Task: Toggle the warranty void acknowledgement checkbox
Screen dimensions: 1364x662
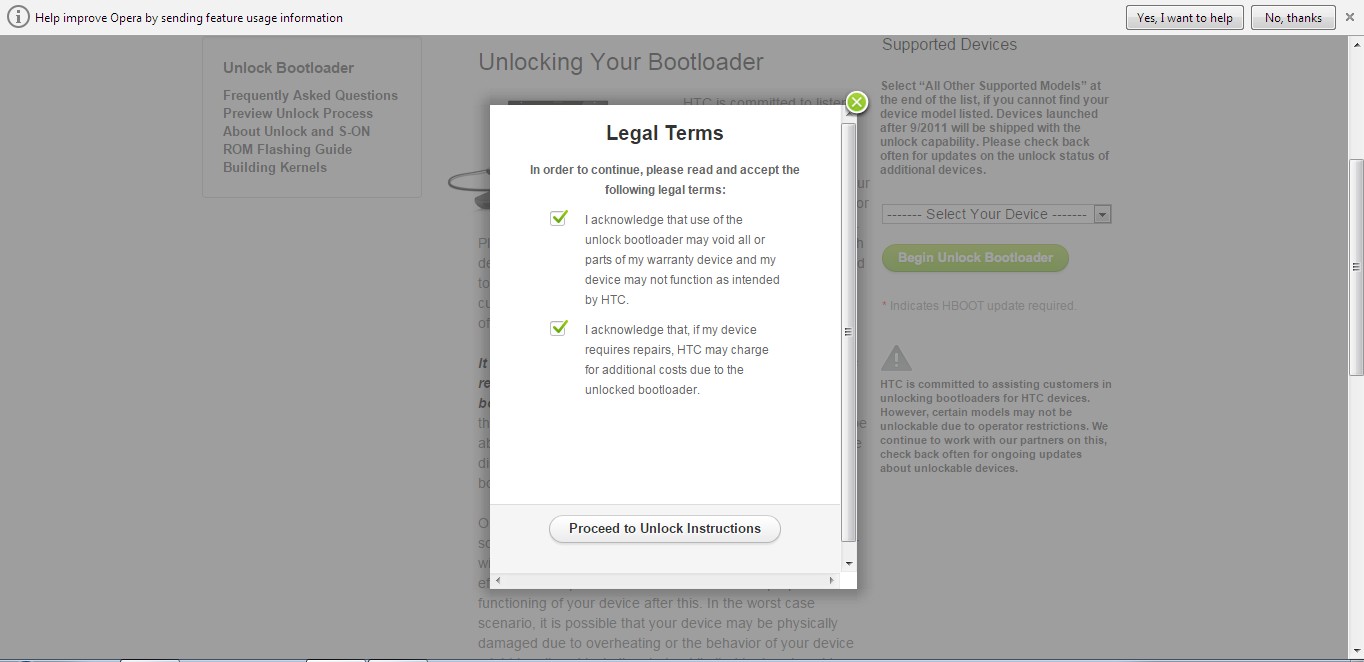Action: pyautogui.click(x=559, y=218)
